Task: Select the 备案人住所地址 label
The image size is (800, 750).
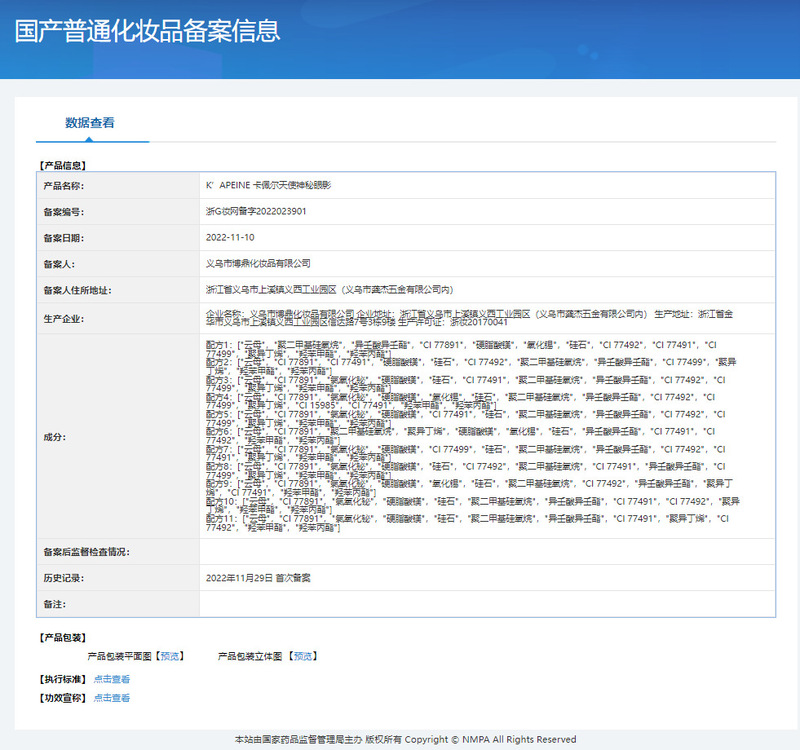Action: (x=78, y=290)
